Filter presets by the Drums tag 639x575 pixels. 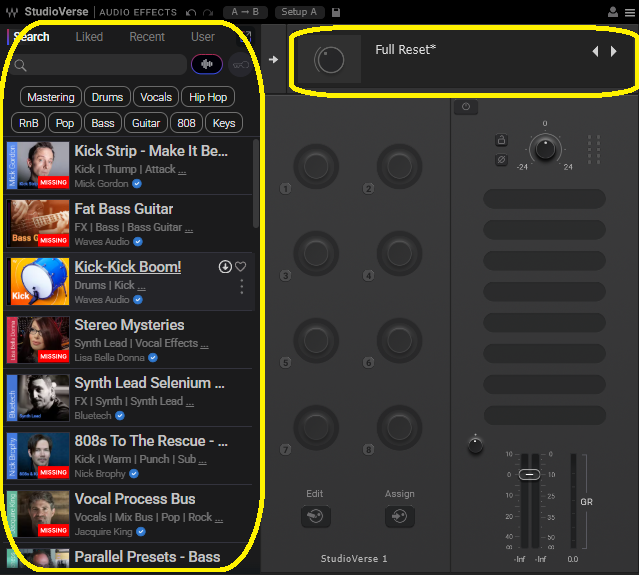107,97
